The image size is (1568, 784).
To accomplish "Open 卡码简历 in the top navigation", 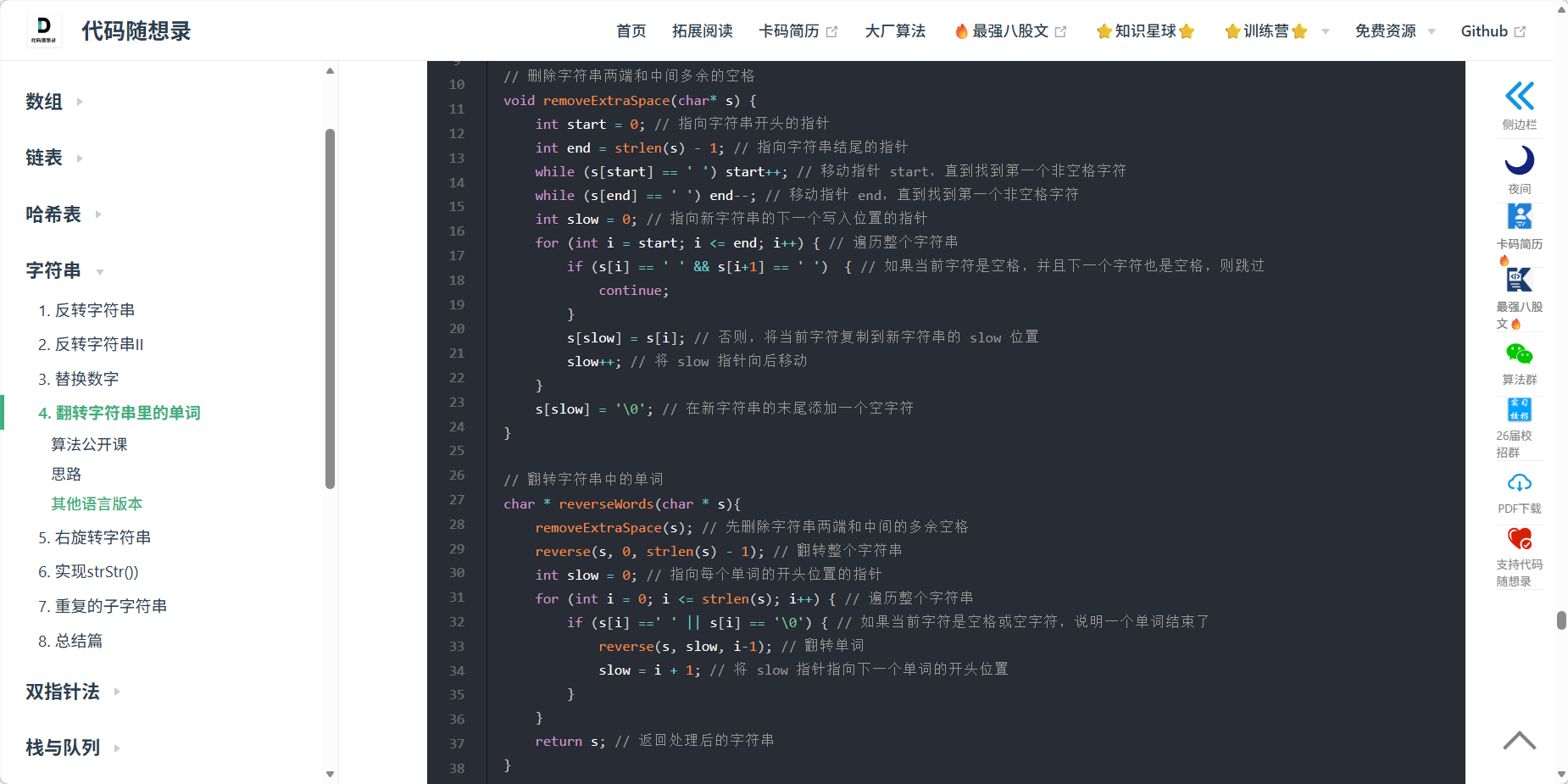I will pyautogui.click(x=788, y=31).
